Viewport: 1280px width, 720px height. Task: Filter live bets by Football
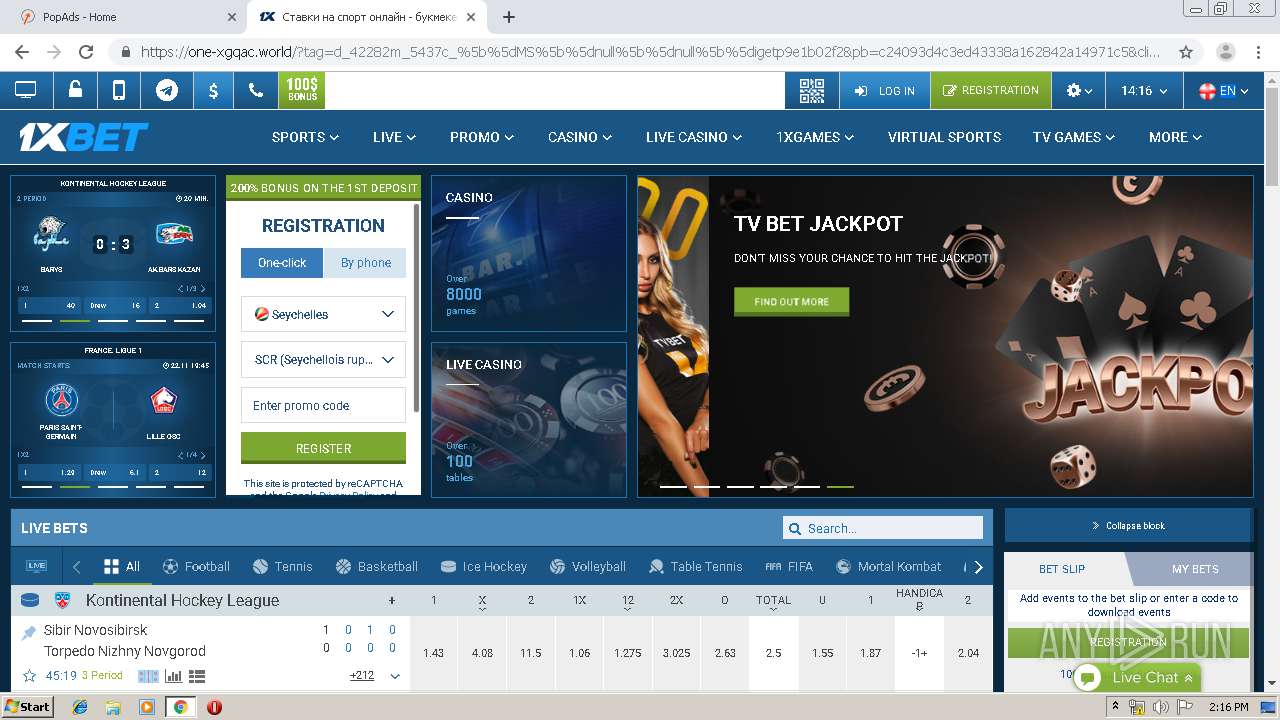tap(196, 566)
